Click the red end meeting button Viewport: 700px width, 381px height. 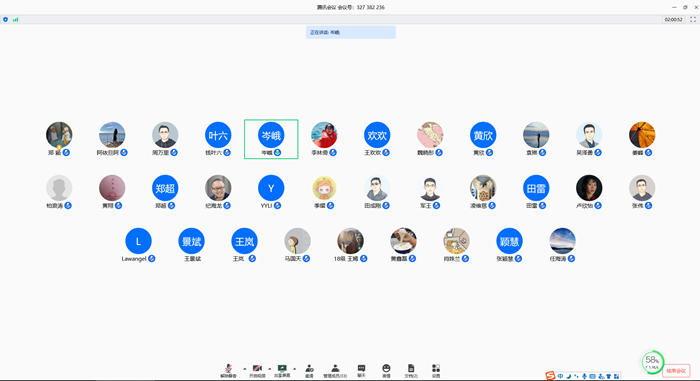tap(676, 371)
